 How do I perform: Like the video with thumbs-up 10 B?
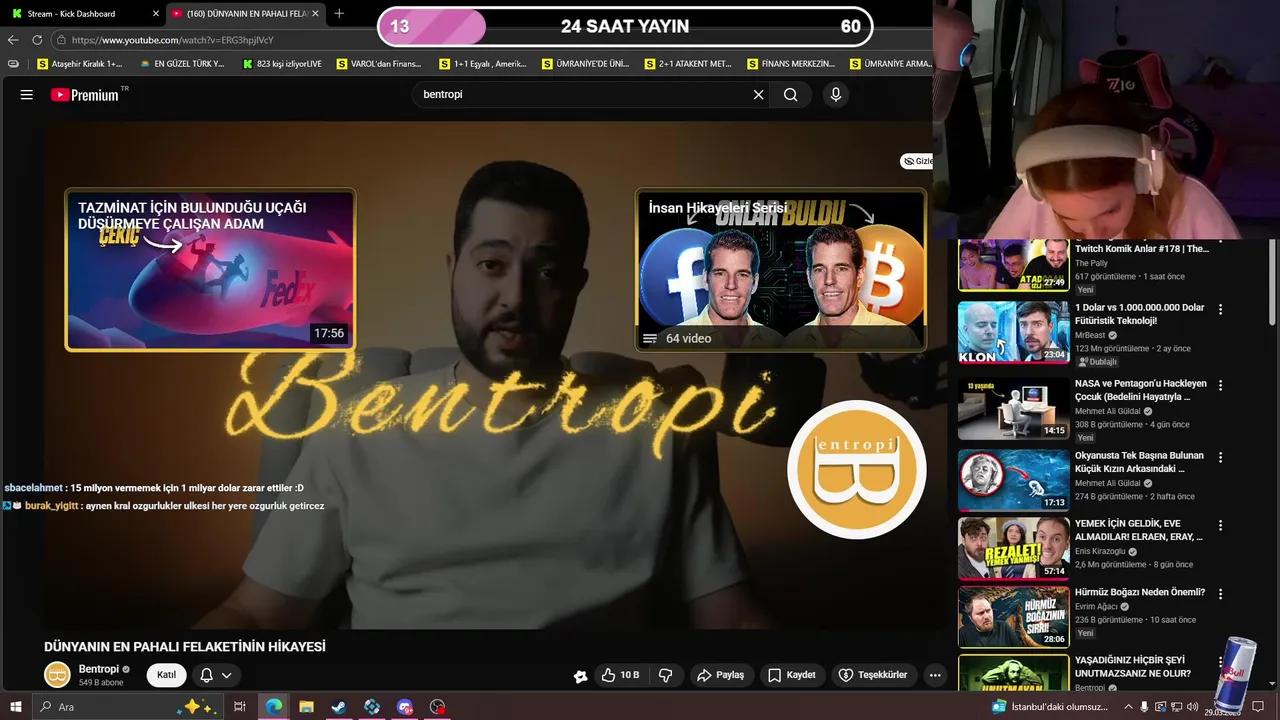click(x=620, y=675)
